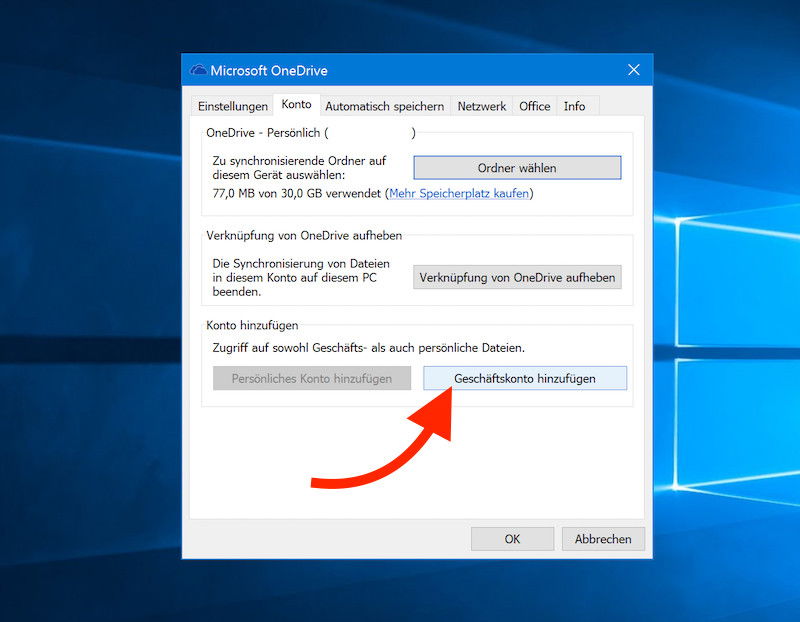Image resolution: width=800 pixels, height=622 pixels.
Task: Go to the Netzwerk tab
Action: pos(482,106)
